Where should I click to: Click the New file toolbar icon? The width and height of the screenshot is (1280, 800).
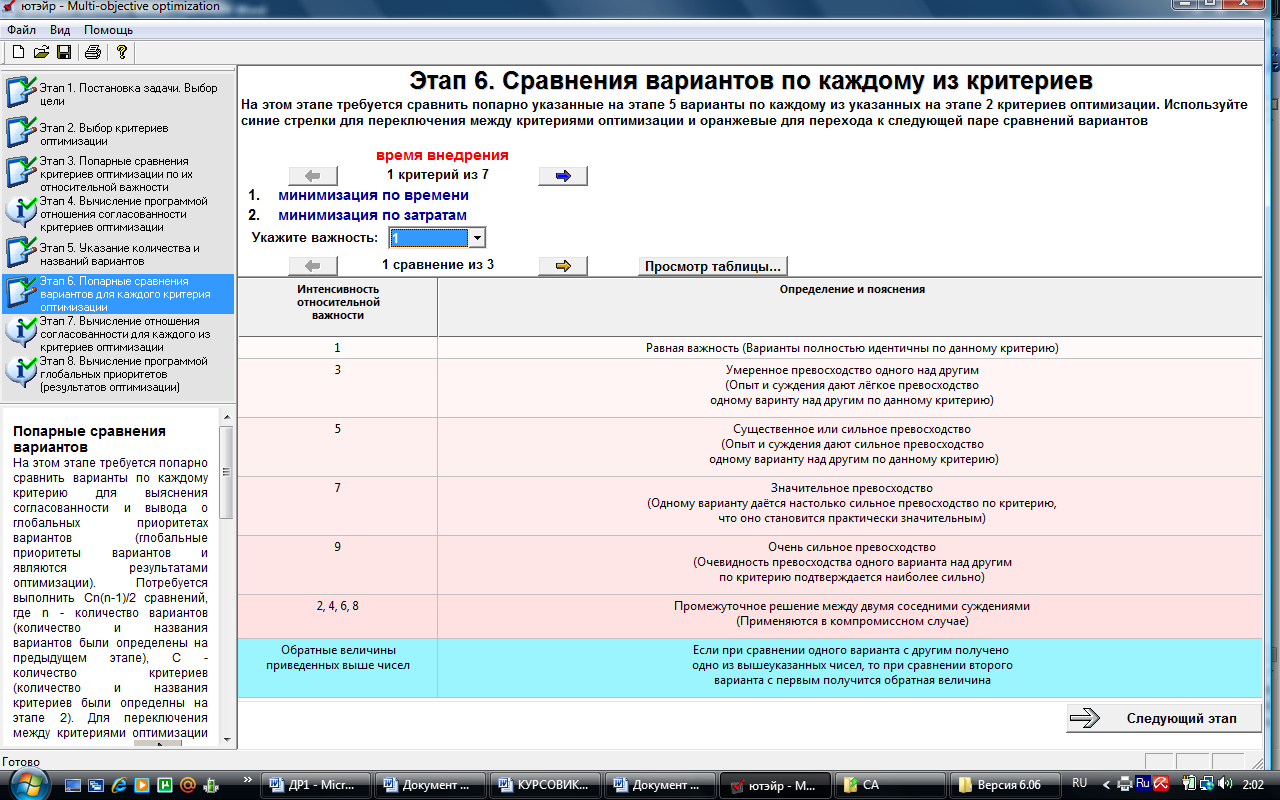tap(18, 52)
